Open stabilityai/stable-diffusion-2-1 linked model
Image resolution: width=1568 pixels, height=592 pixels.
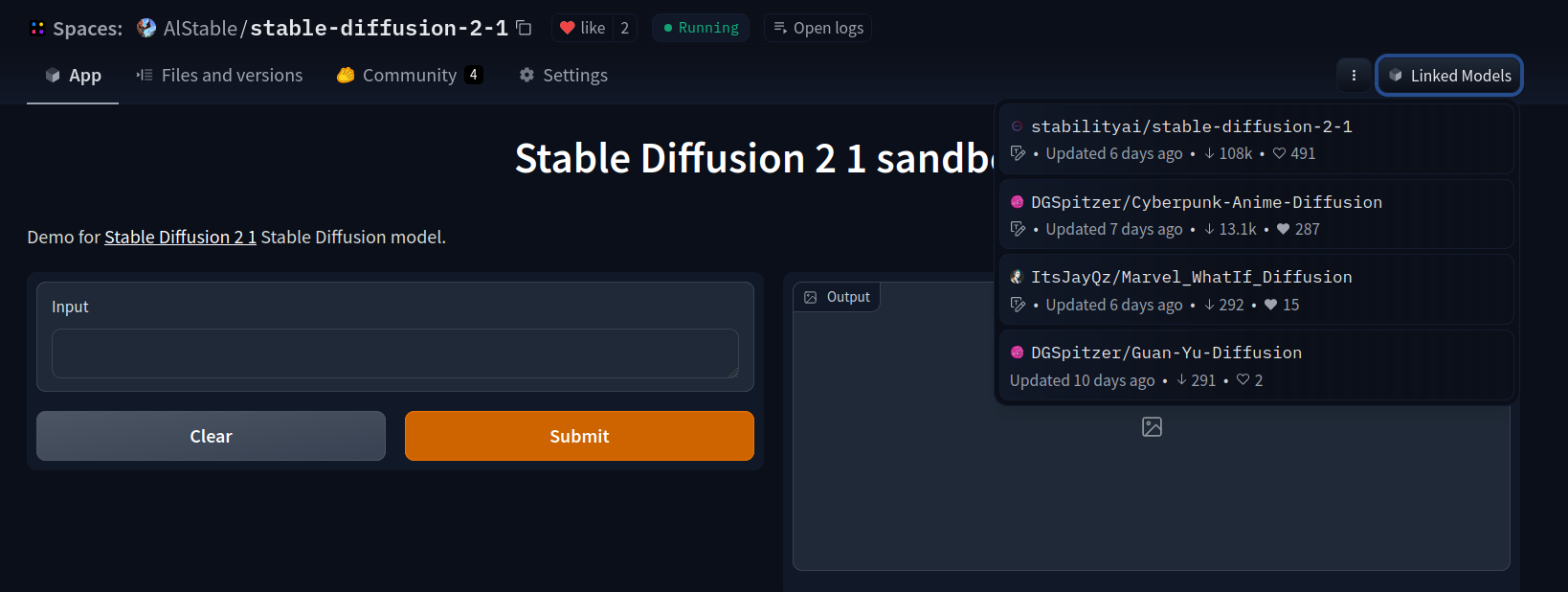1191,126
